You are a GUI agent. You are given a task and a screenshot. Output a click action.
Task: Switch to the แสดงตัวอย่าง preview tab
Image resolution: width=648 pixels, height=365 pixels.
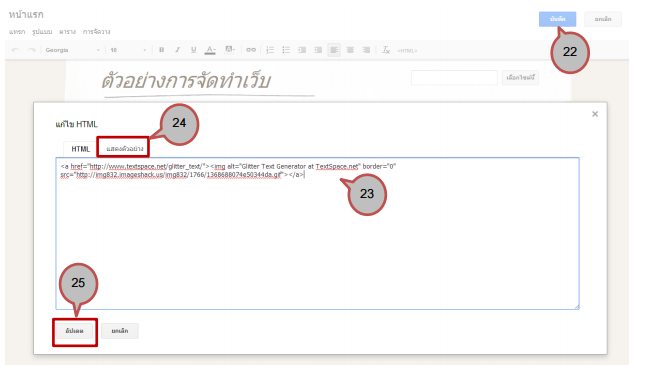pyautogui.click(x=124, y=148)
